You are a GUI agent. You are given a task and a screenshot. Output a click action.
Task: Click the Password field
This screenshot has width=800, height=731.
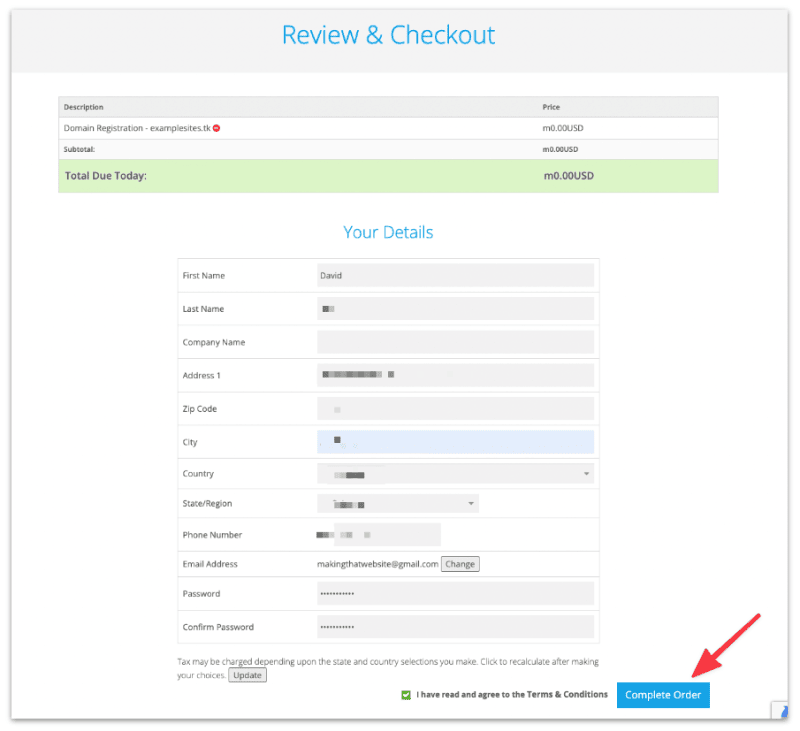455,594
